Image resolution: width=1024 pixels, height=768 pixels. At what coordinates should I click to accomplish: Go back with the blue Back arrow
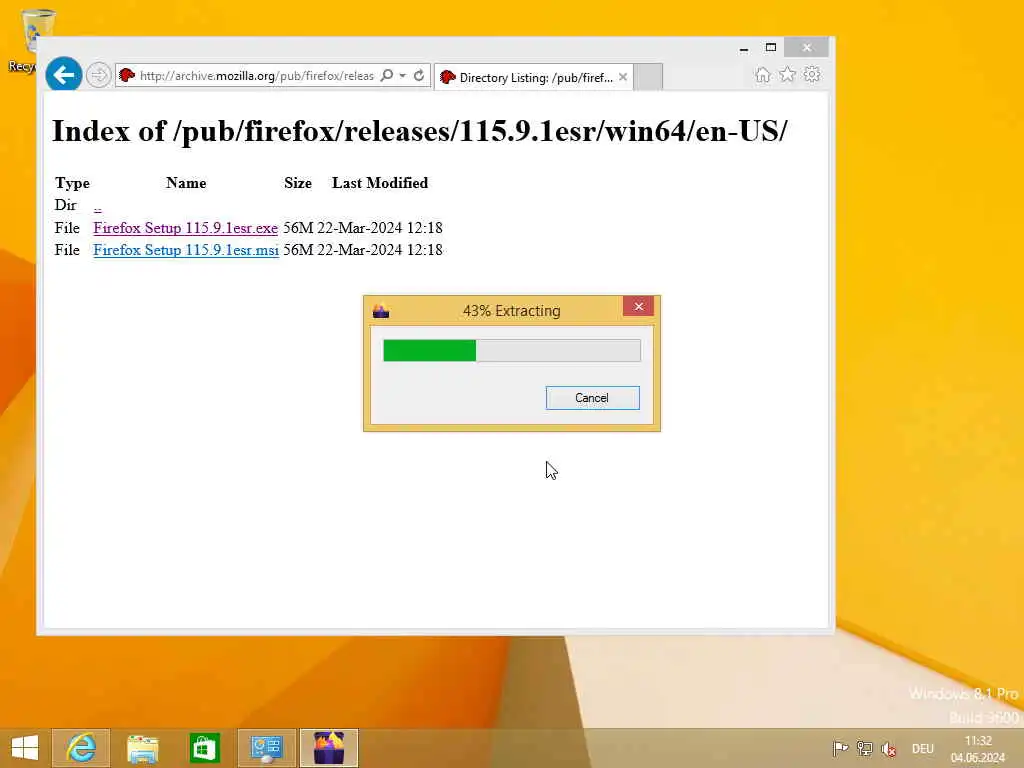click(x=63, y=75)
